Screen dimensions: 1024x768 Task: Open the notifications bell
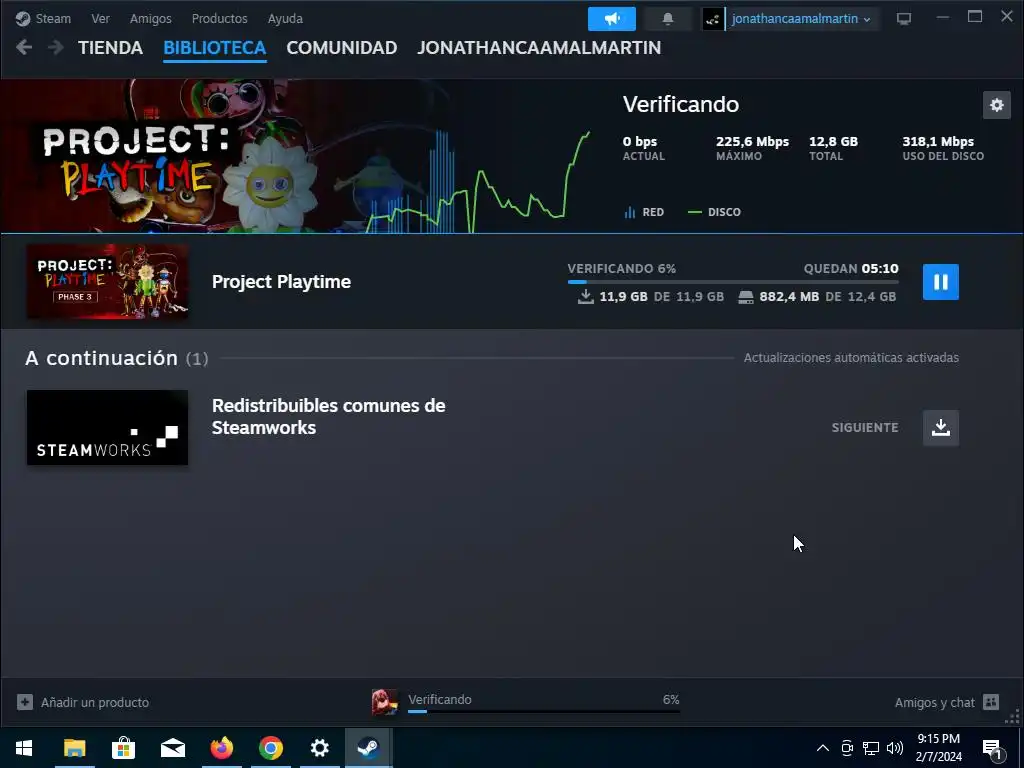[x=667, y=19]
